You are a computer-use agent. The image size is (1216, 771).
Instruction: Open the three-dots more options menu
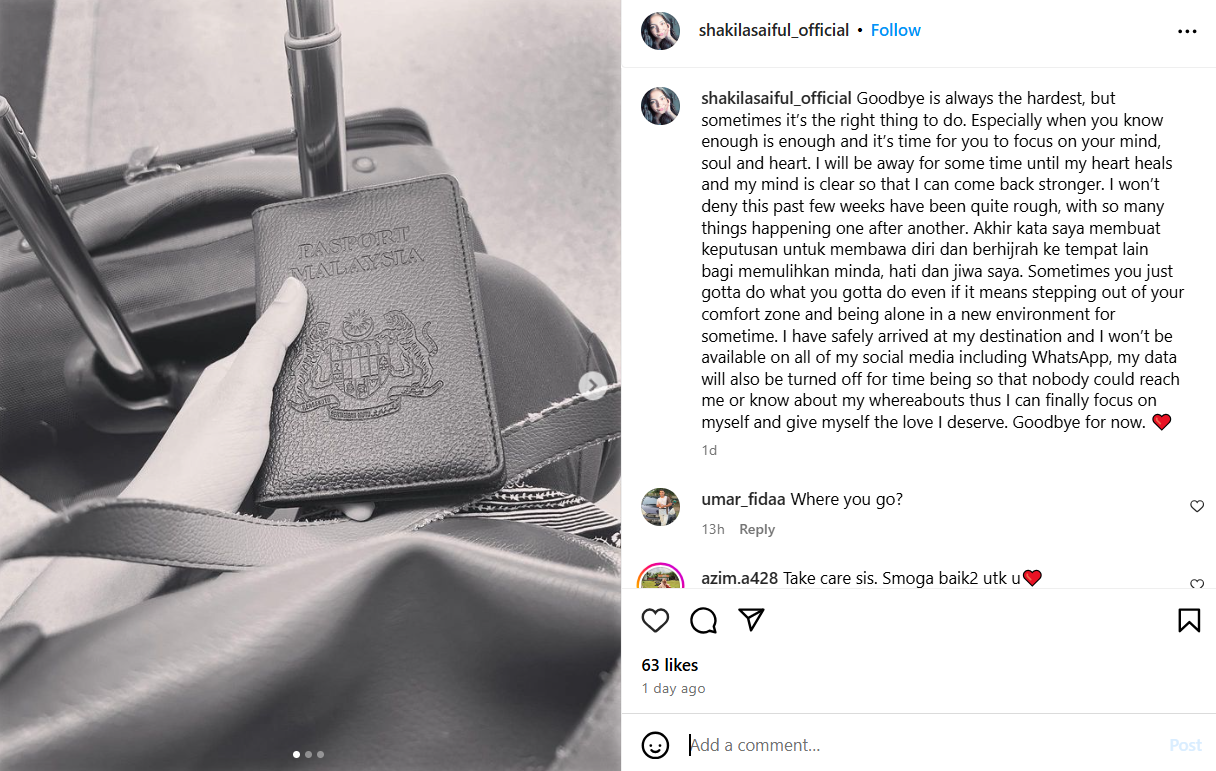point(1187,31)
